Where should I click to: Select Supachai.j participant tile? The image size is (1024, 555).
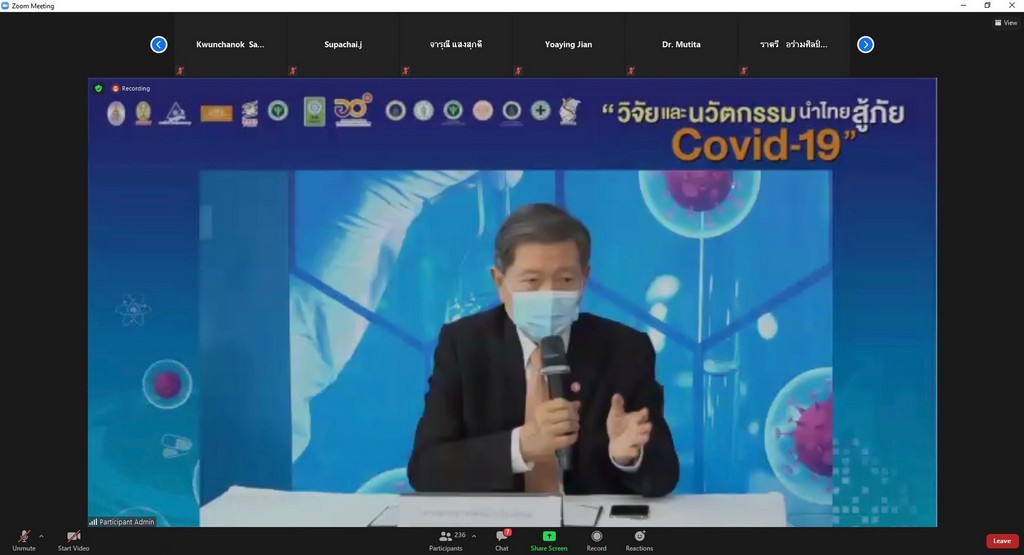345,45
